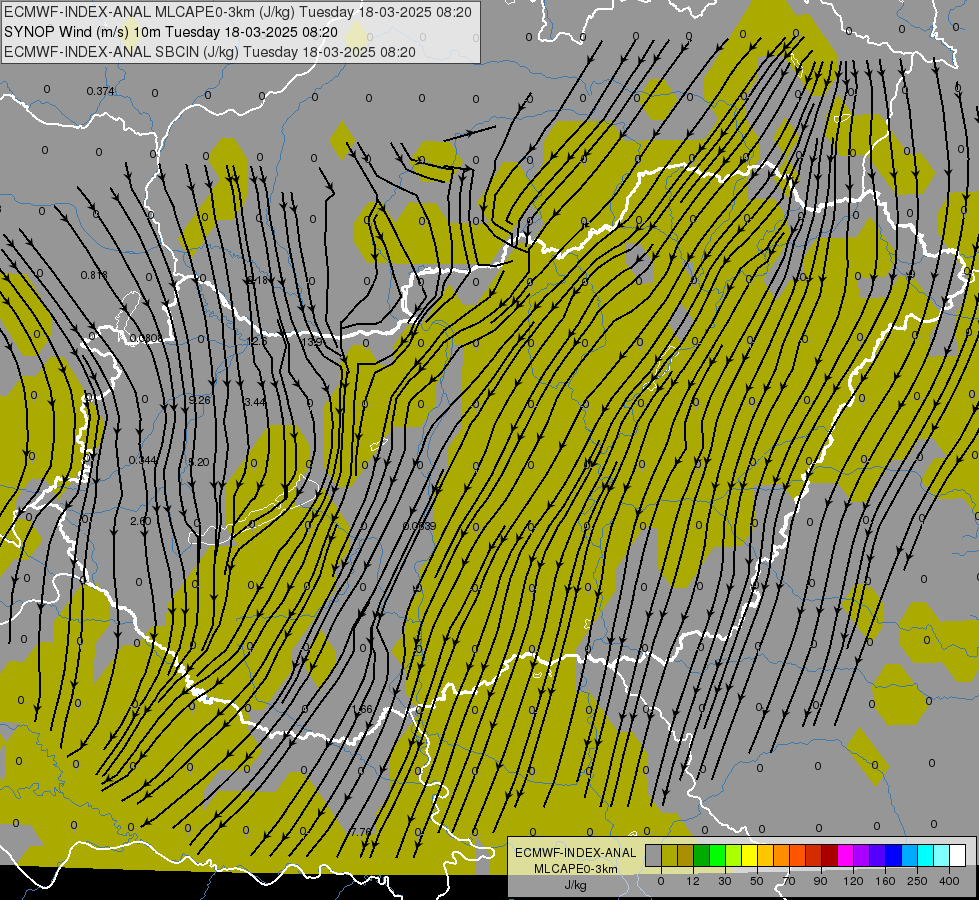Click legend scale label 90
Viewport: 979px width, 900px height.
820,881
